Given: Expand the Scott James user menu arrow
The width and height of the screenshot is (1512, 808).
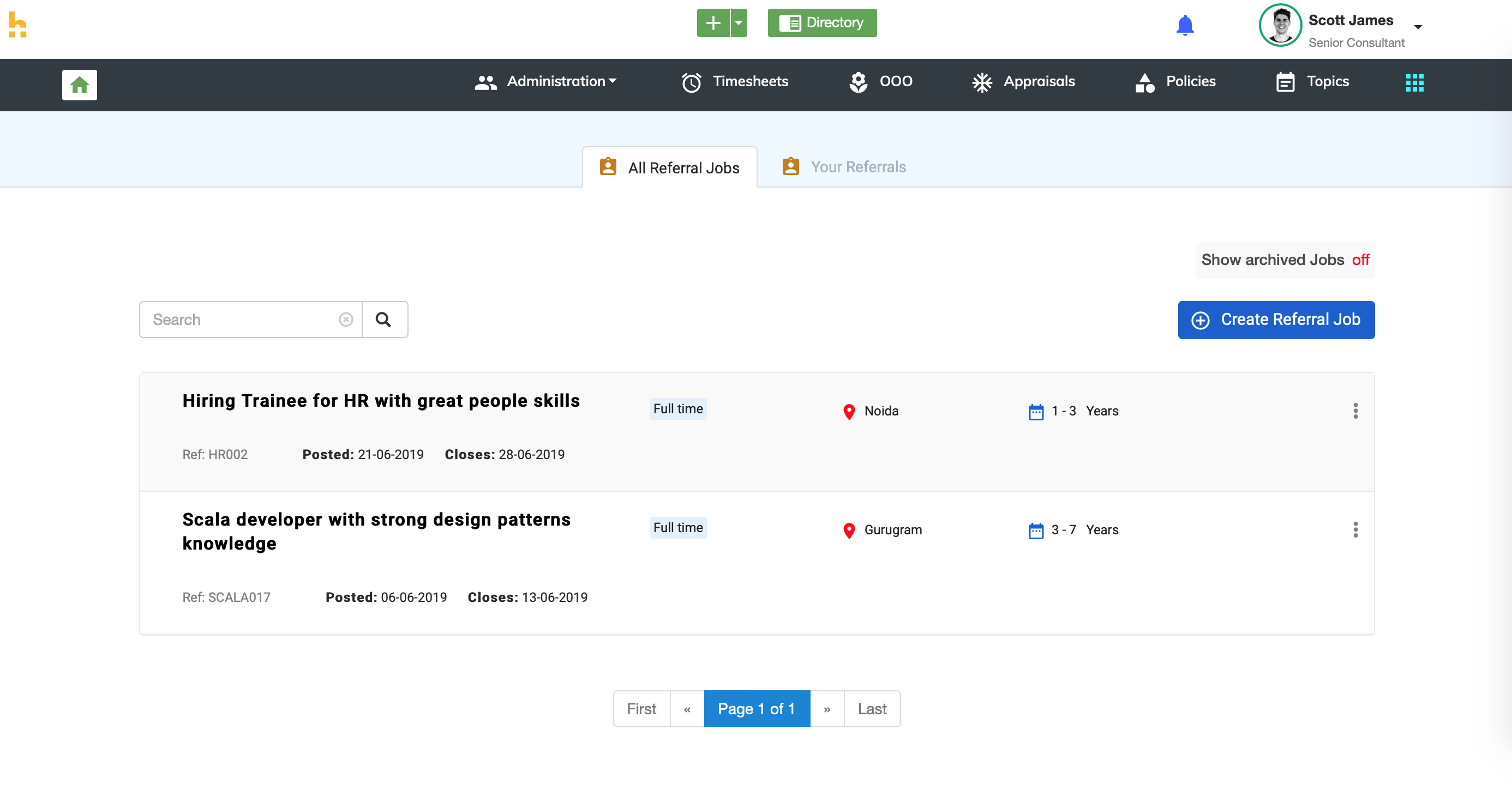Looking at the screenshot, I should tap(1418, 27).
